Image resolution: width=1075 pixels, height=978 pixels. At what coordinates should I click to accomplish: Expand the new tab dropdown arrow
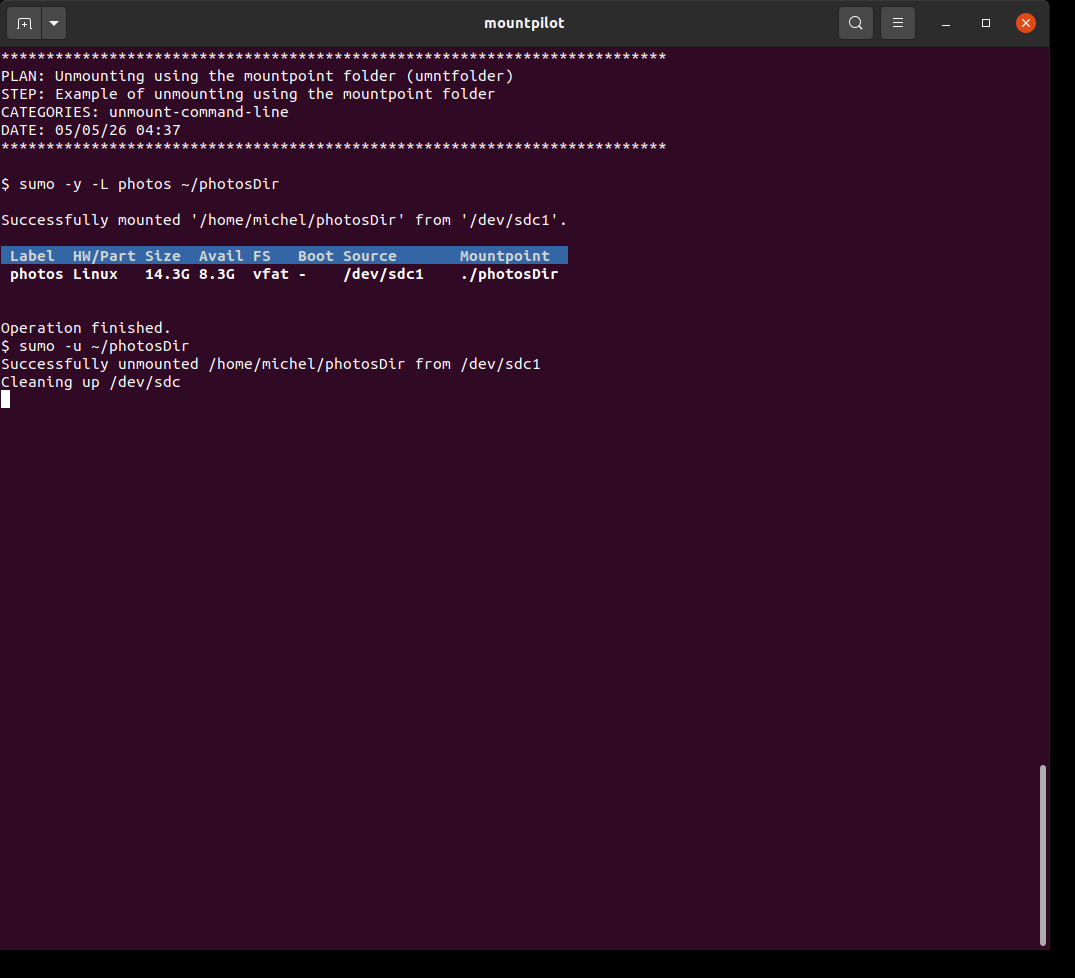(x=54, y=23)
